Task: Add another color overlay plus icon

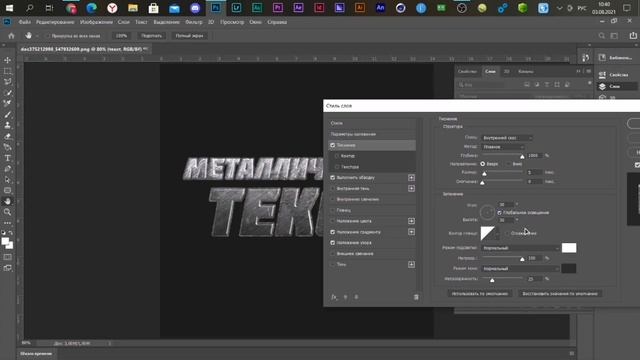Action: click(x=411, y=221)
